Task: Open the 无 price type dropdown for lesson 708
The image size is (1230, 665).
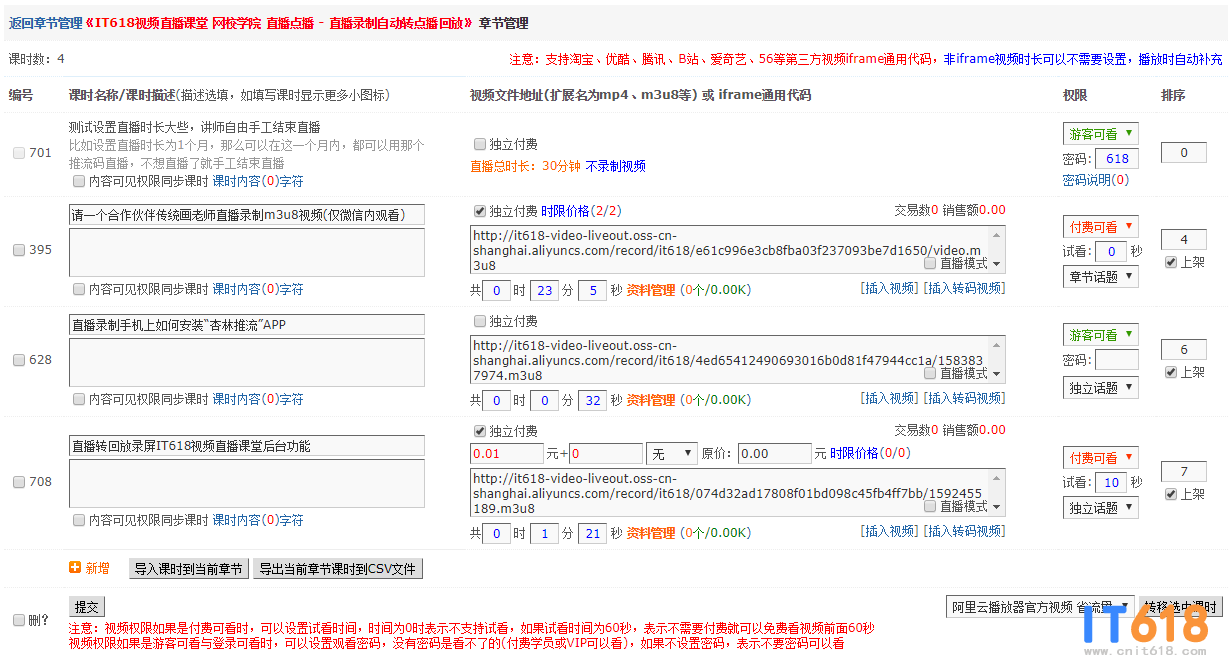Action: pos(671,453)
